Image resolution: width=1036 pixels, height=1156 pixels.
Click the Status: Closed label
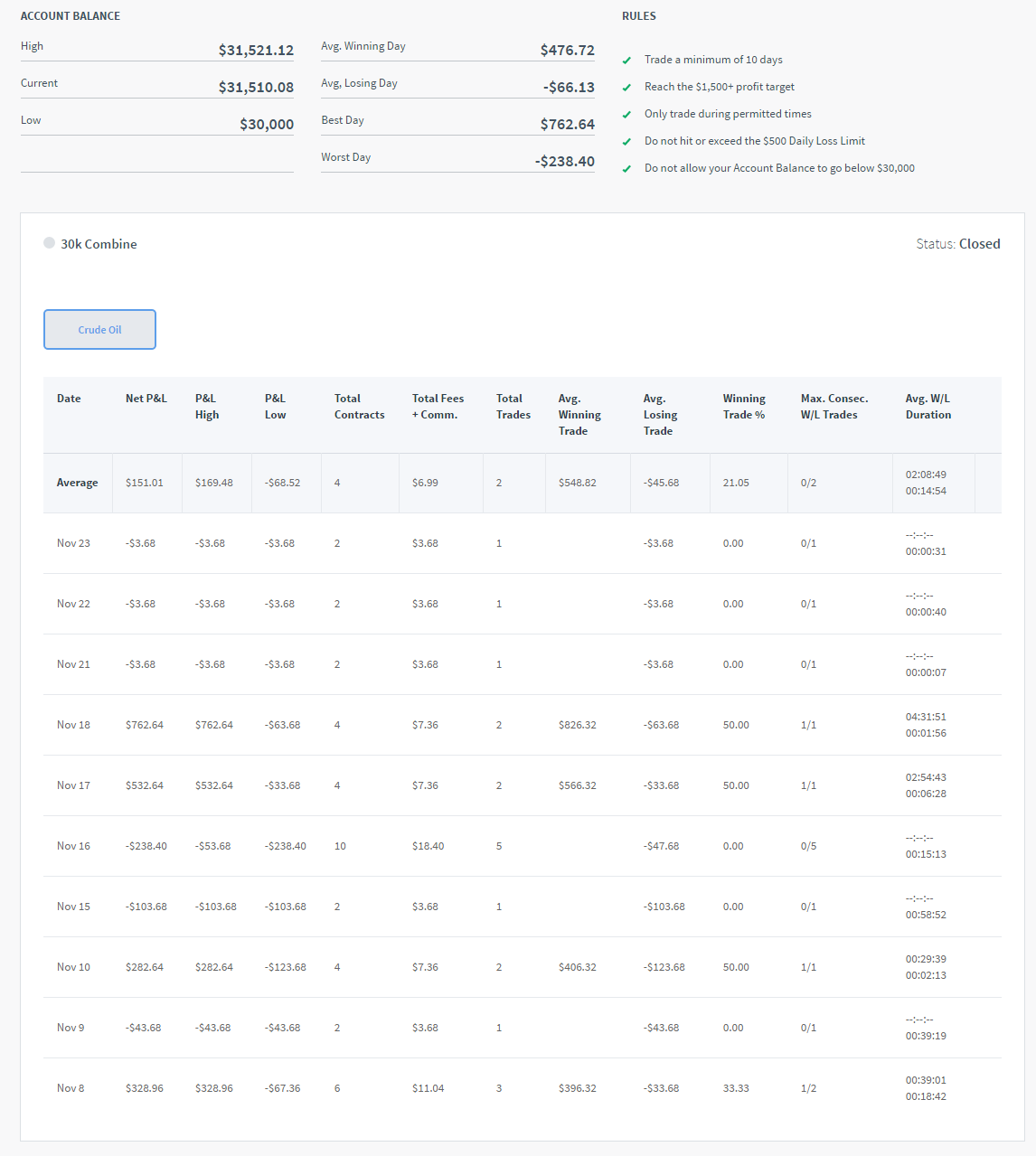pos(957,244)
